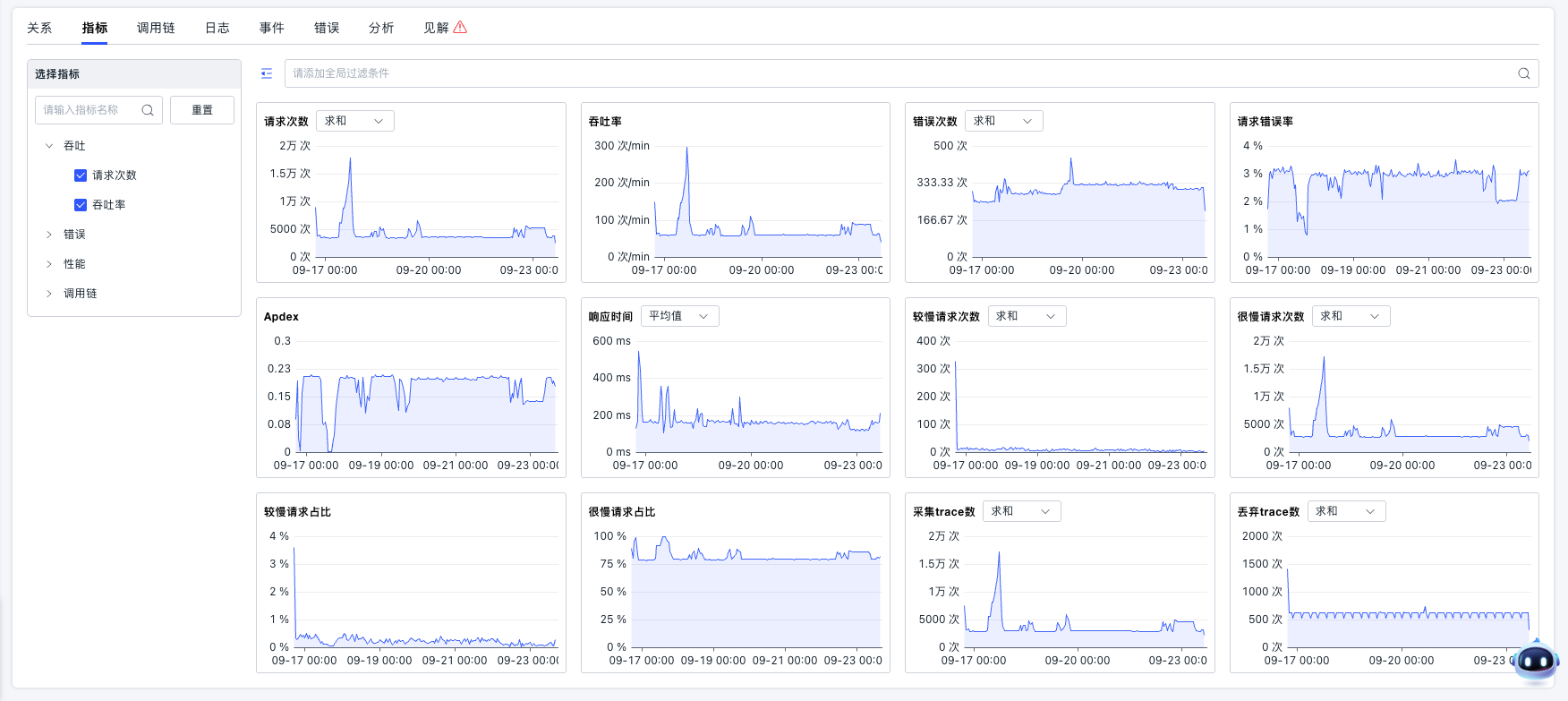Click the warning icon beside 见解 tab
Screen dimensions: 1568x701
click(460, 28)
